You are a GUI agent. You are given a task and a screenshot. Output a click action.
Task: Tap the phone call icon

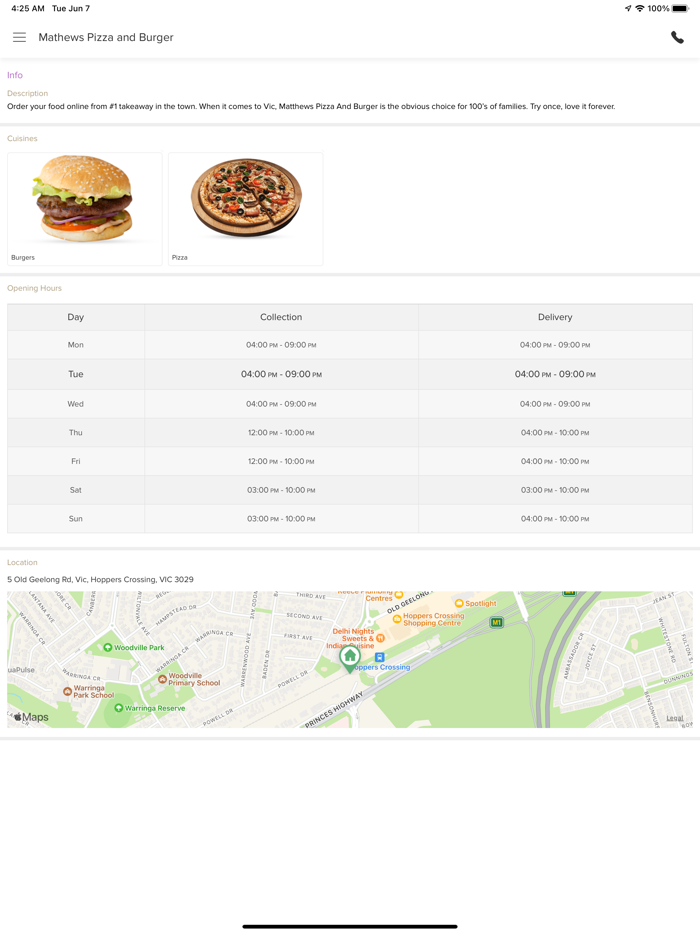click(677, 37)
